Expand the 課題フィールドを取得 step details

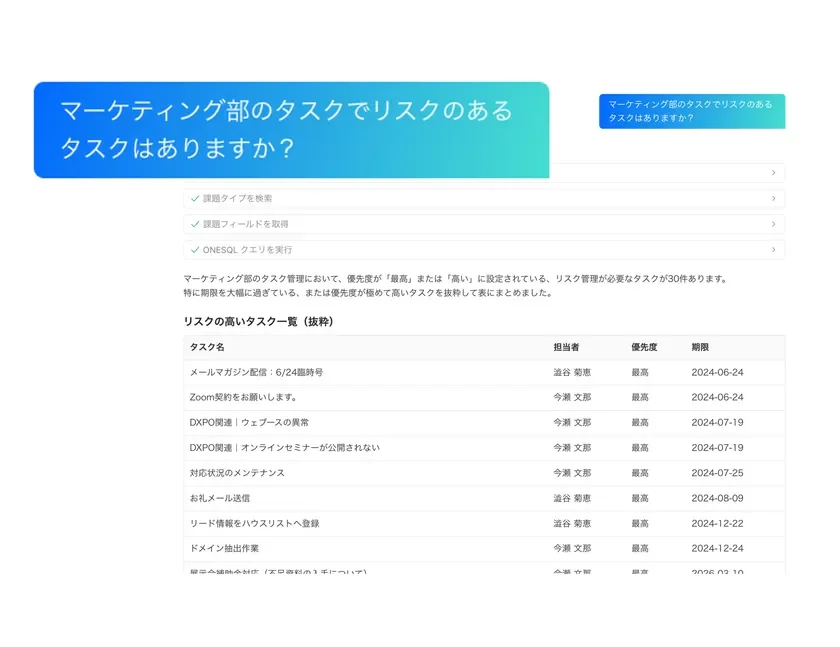click(772, 224)
